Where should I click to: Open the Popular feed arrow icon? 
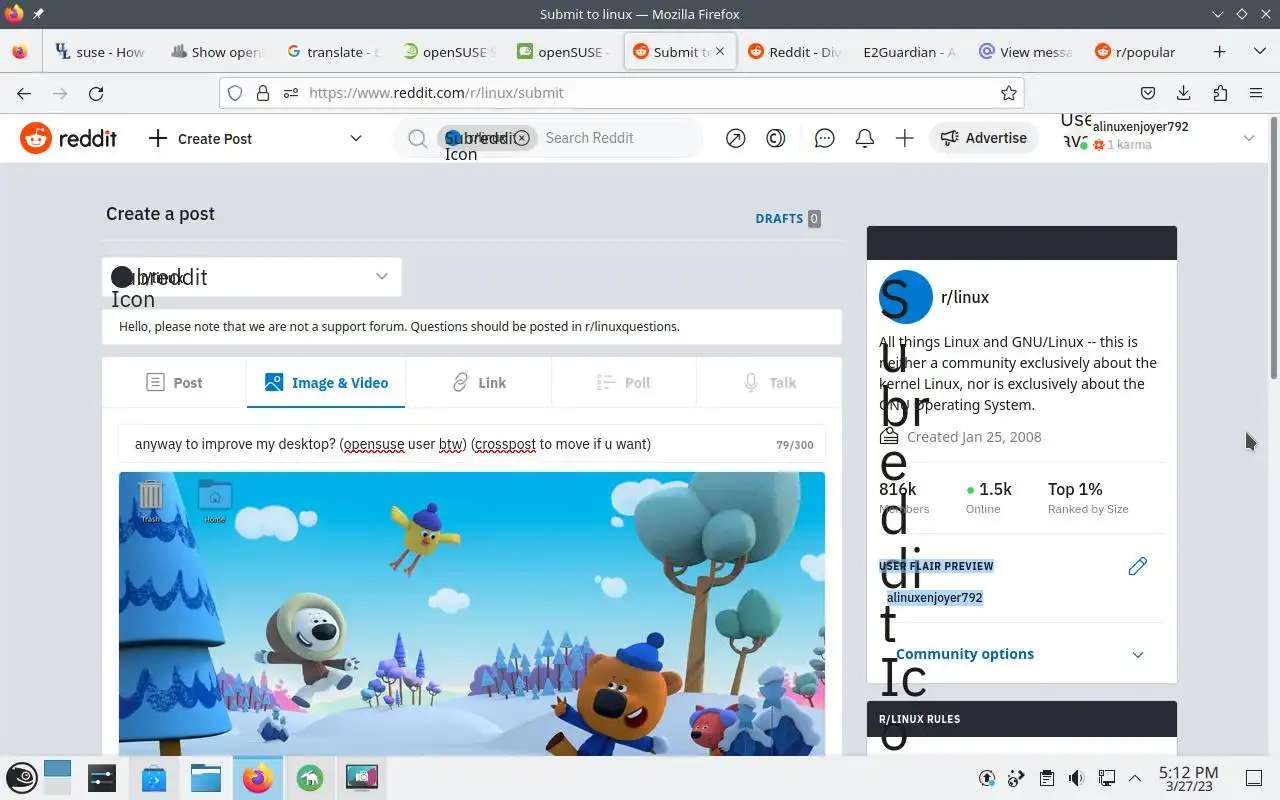pyautogui.click(x=736, y=139)
